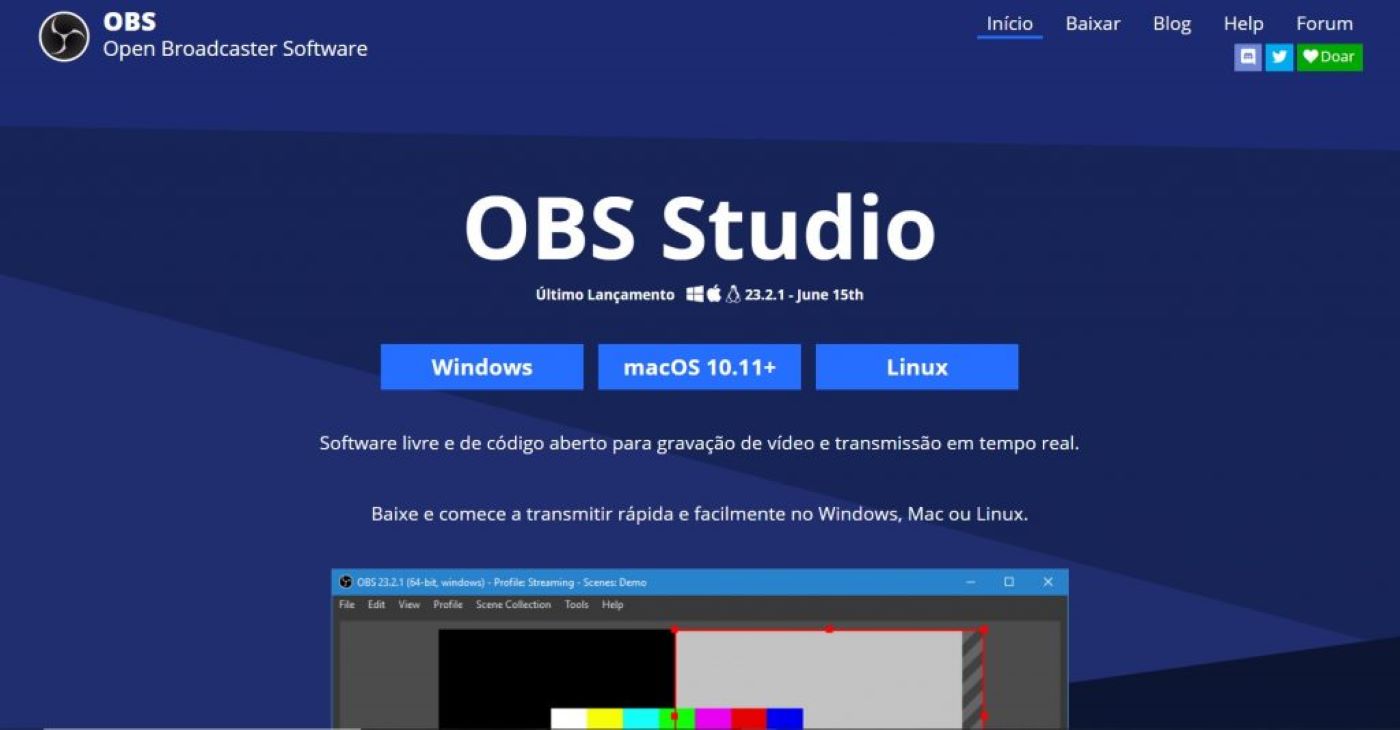Click Tools menu in the OBS app screenshot
This screenshot has height=730, width=1400.
(x=577, y=605)
